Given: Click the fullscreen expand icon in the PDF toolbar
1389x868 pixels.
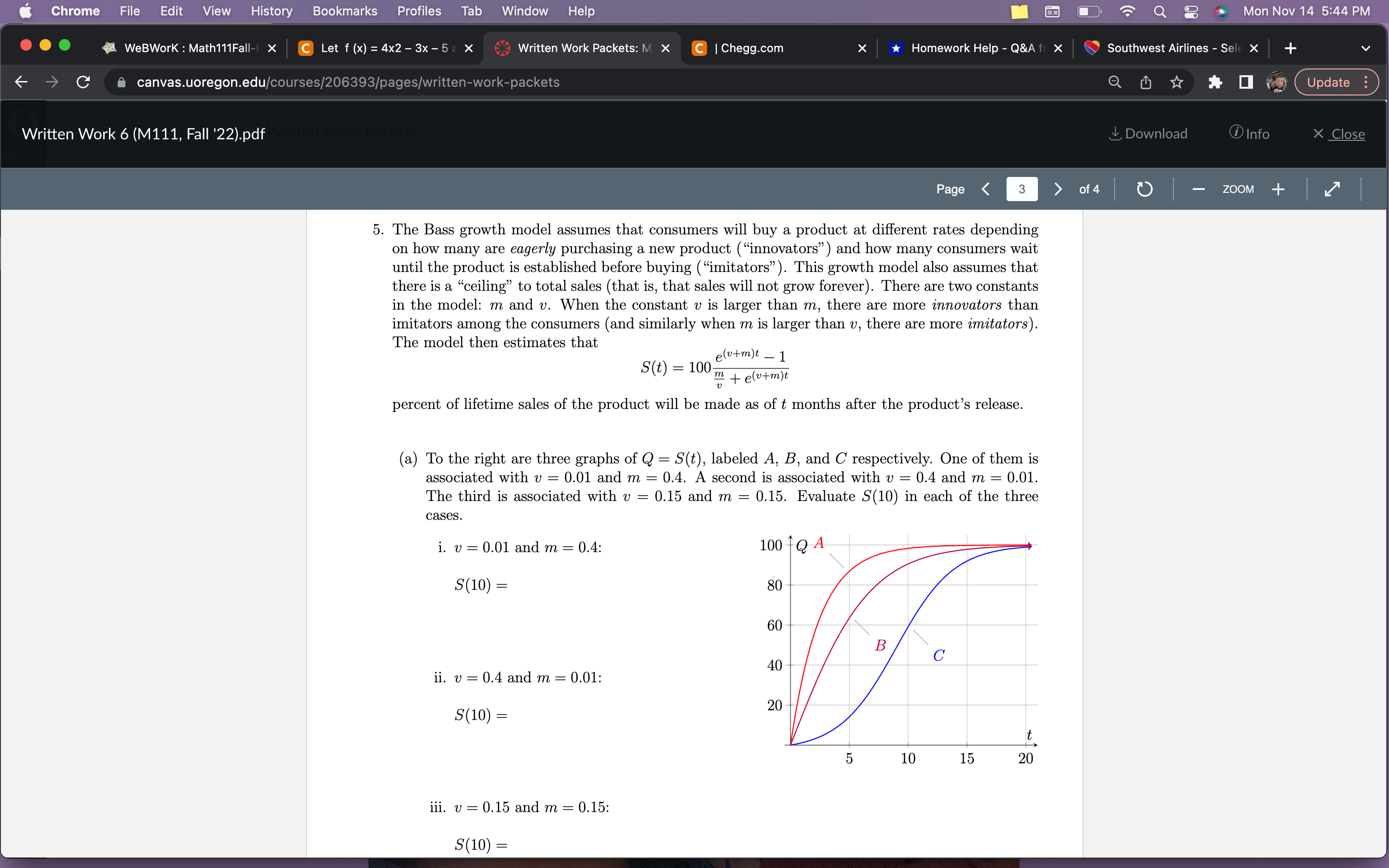Looking at the screenshot, I should click(x=1333, y=189).
